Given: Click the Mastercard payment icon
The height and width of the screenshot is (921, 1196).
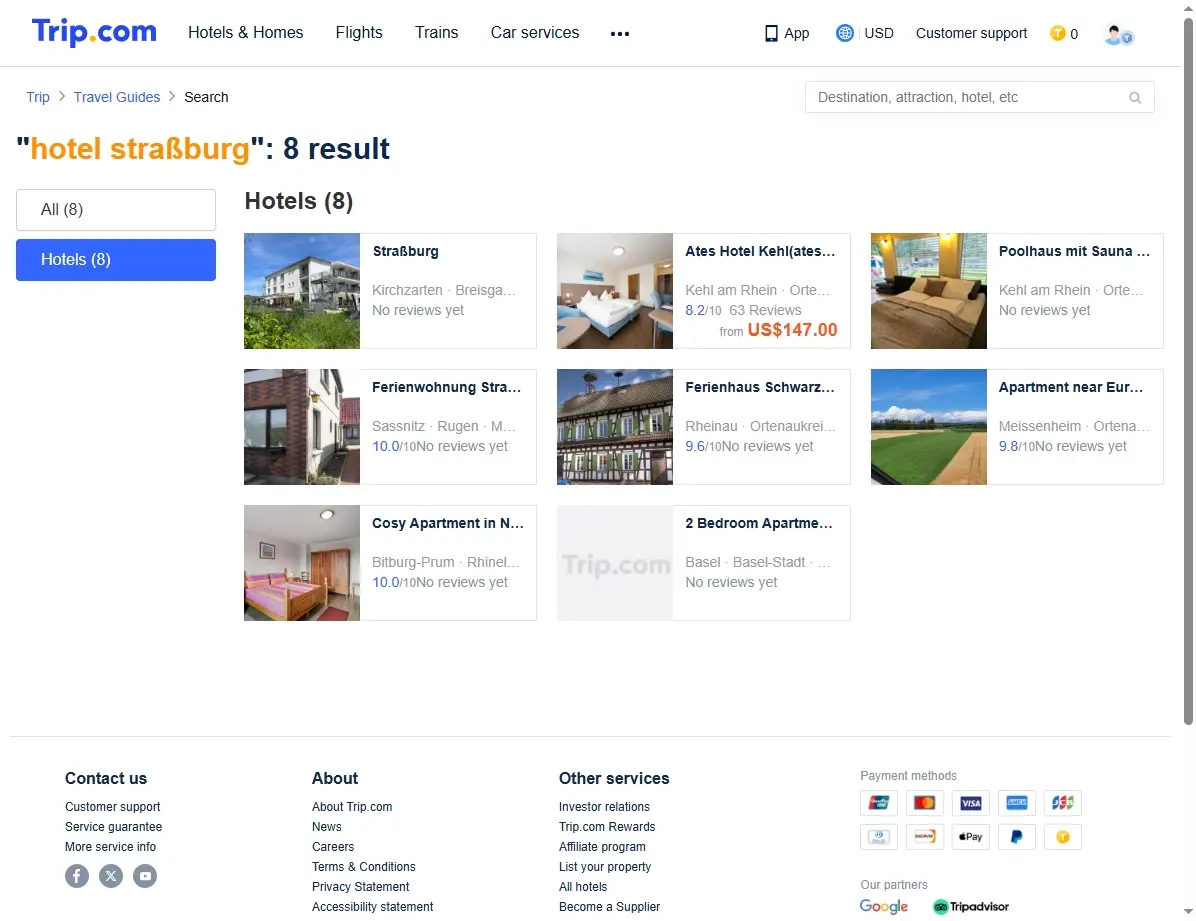Looking at the screenshot, I should 924,803.
